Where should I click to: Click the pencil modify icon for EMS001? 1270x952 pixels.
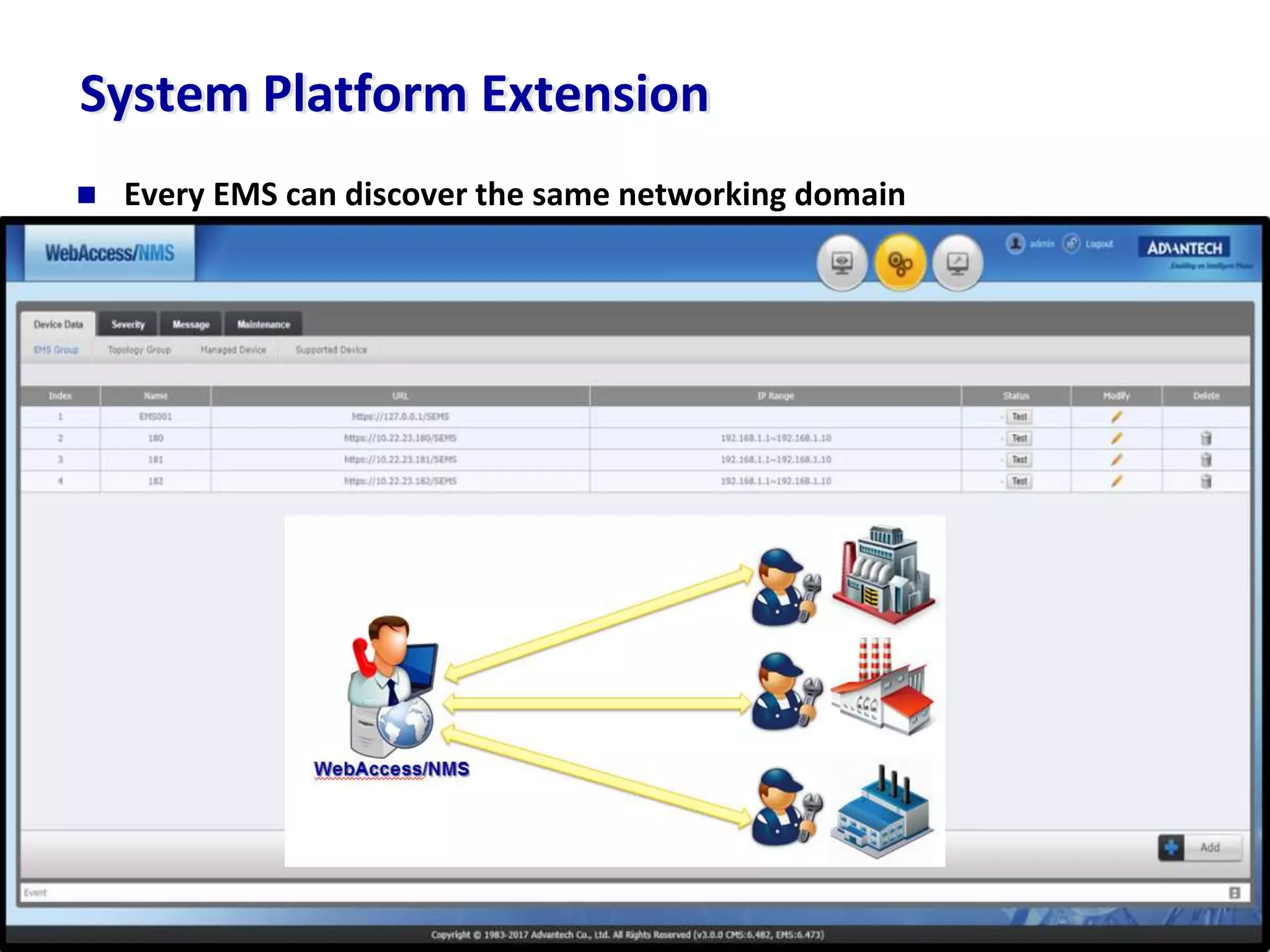click(x=1116, y=417)
